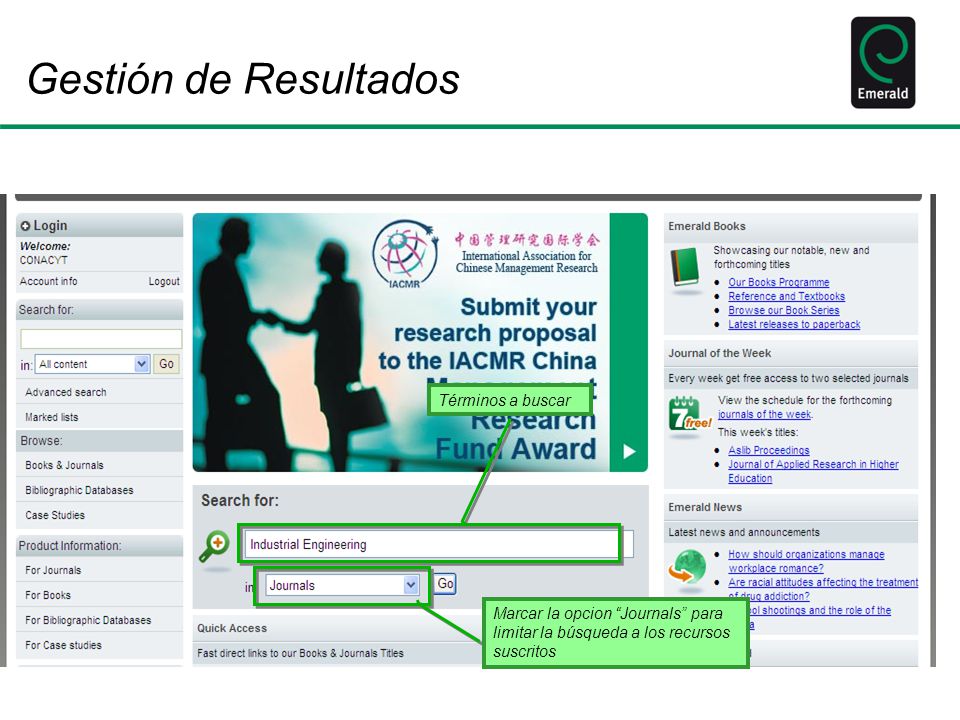Open the All content dropdown in sidebar
The width and height of the screenshot is (960, 720).
(x=92, y=364)
